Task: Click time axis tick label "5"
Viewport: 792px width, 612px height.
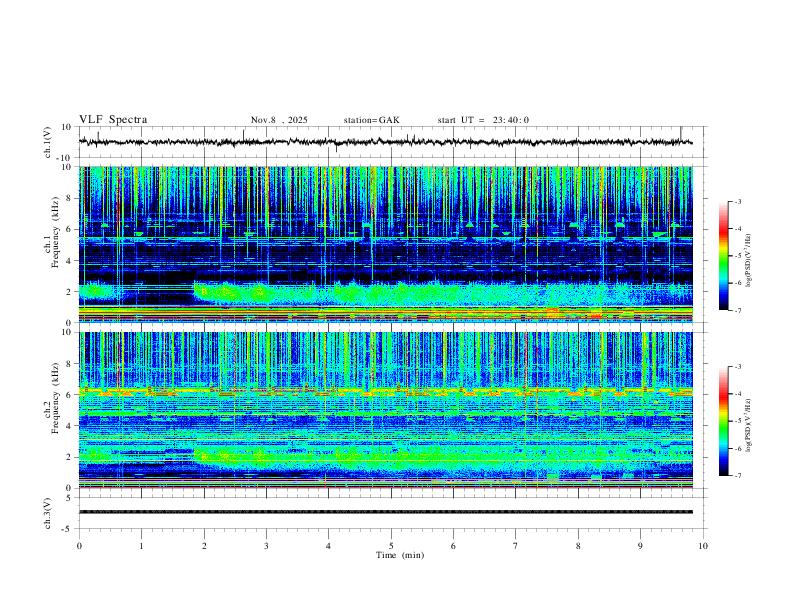Action: [391, 546]
